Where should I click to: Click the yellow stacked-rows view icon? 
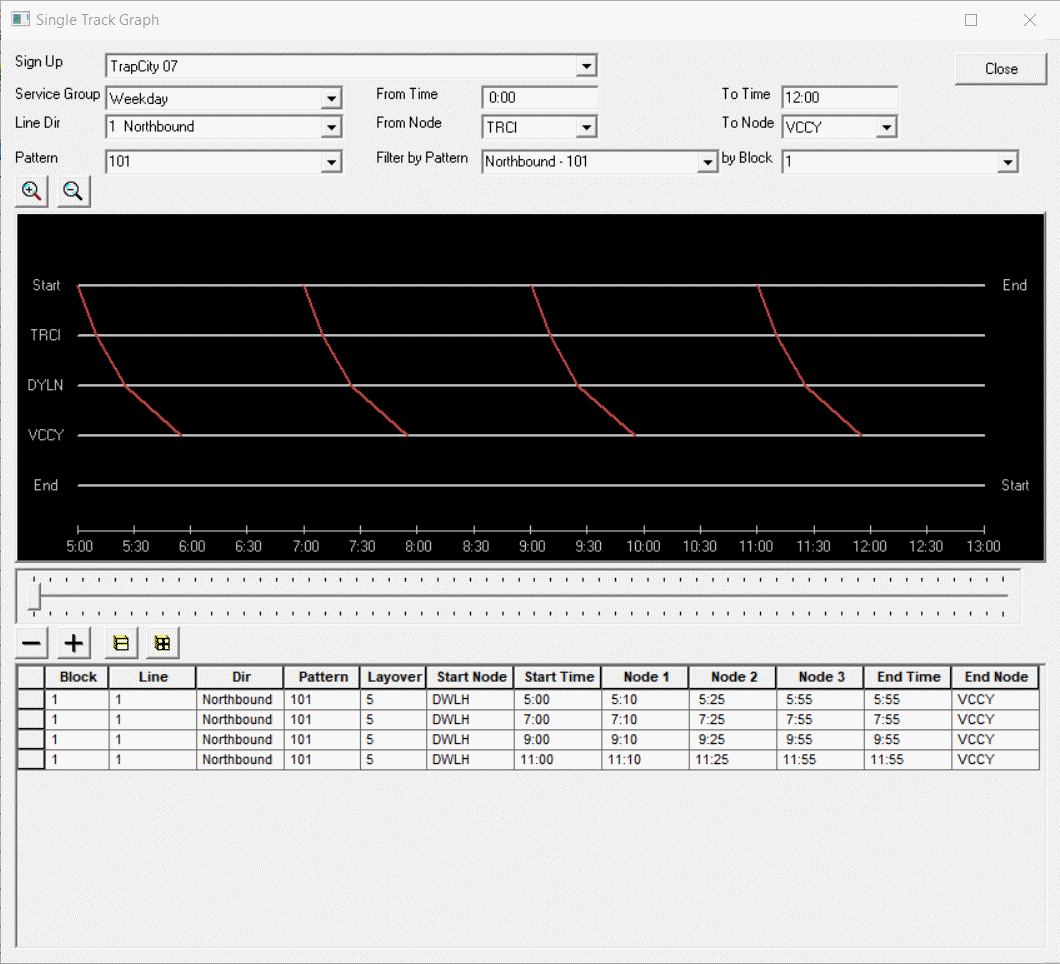coord(120,643)
